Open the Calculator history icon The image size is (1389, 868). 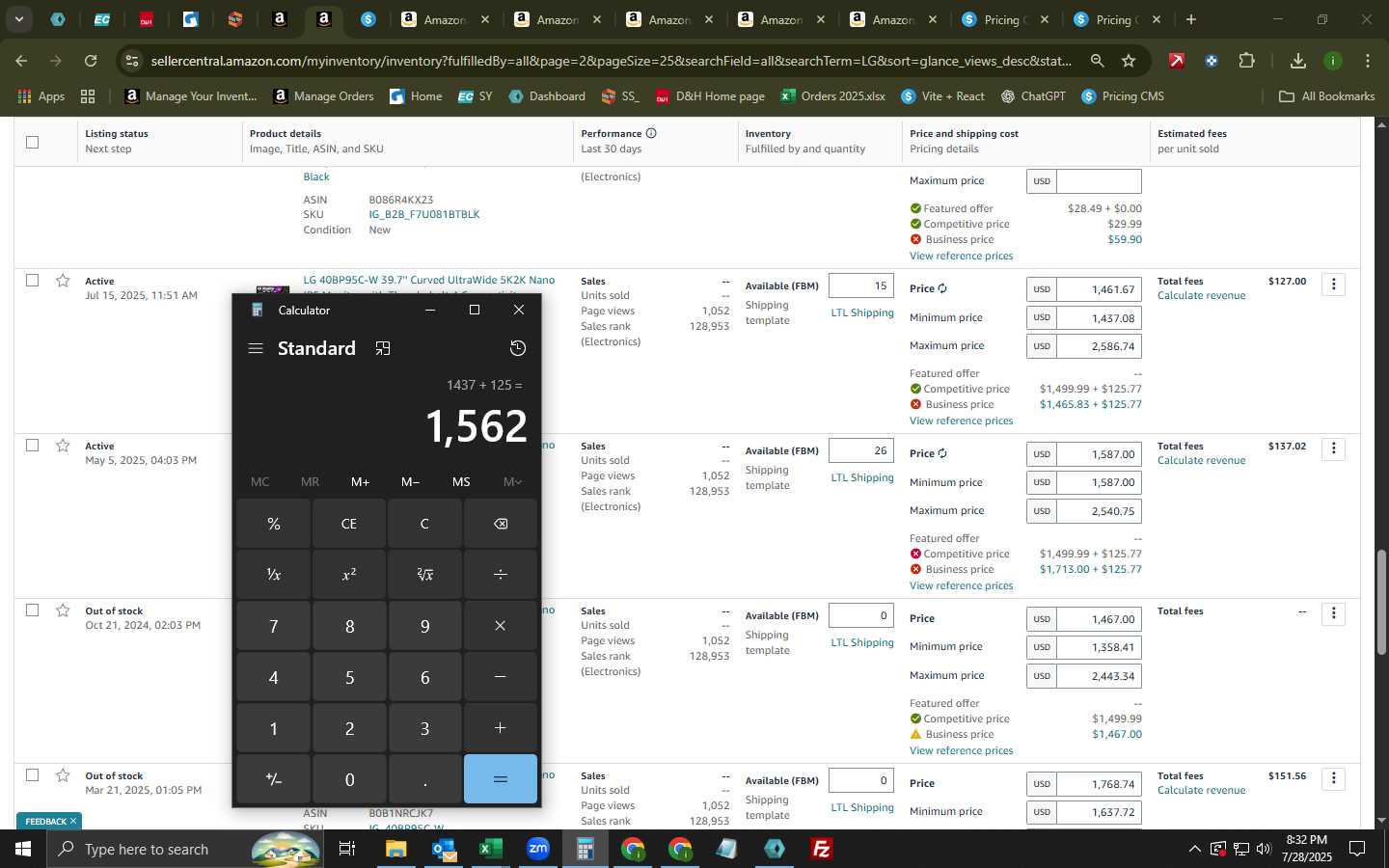[518, 348]
